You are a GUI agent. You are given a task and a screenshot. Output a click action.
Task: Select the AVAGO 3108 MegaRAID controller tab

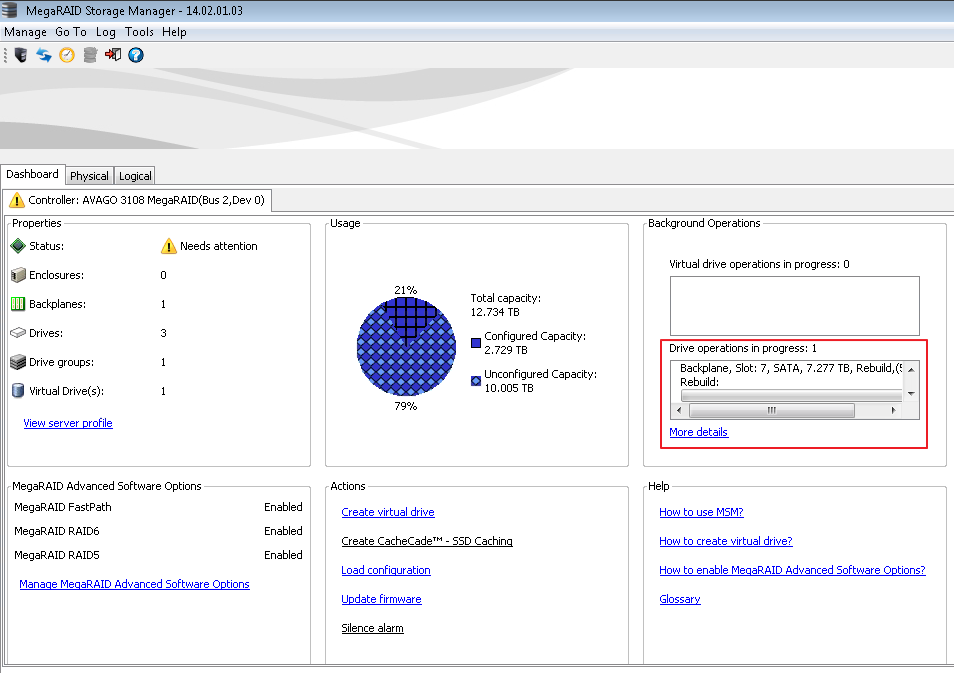pos(136,200)
